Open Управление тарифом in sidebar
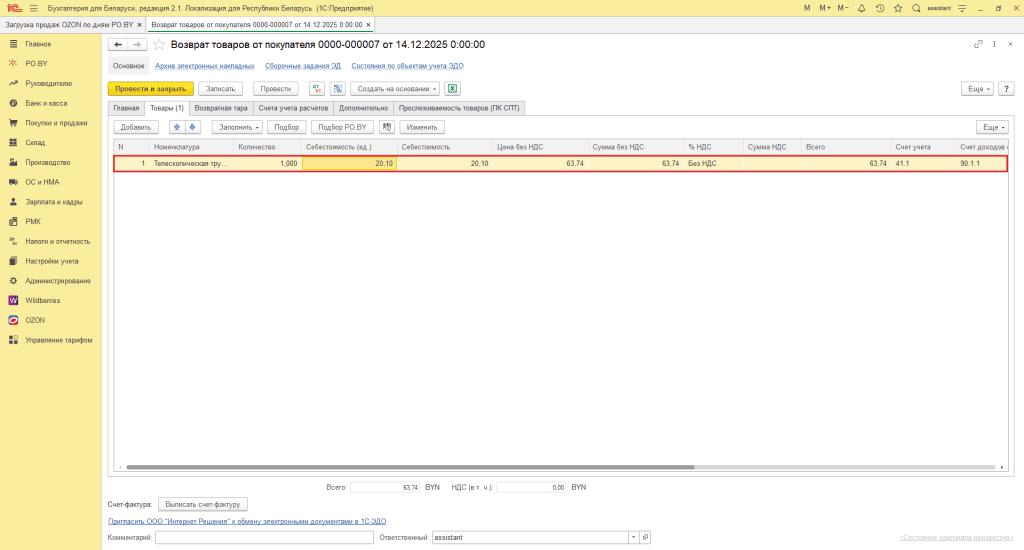 (x=59, y=340)
